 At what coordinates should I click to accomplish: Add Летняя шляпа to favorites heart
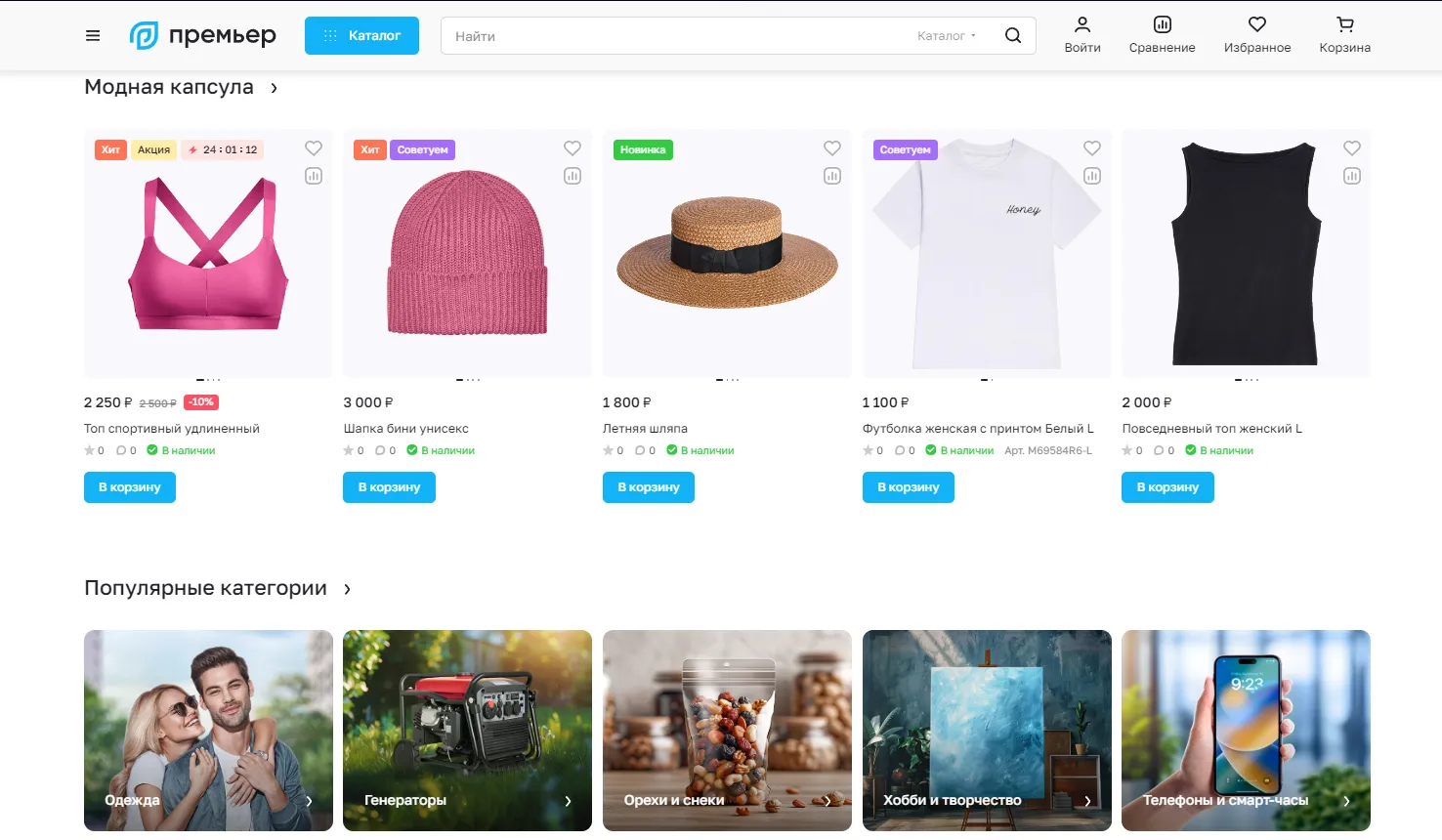tap(832, 148)
